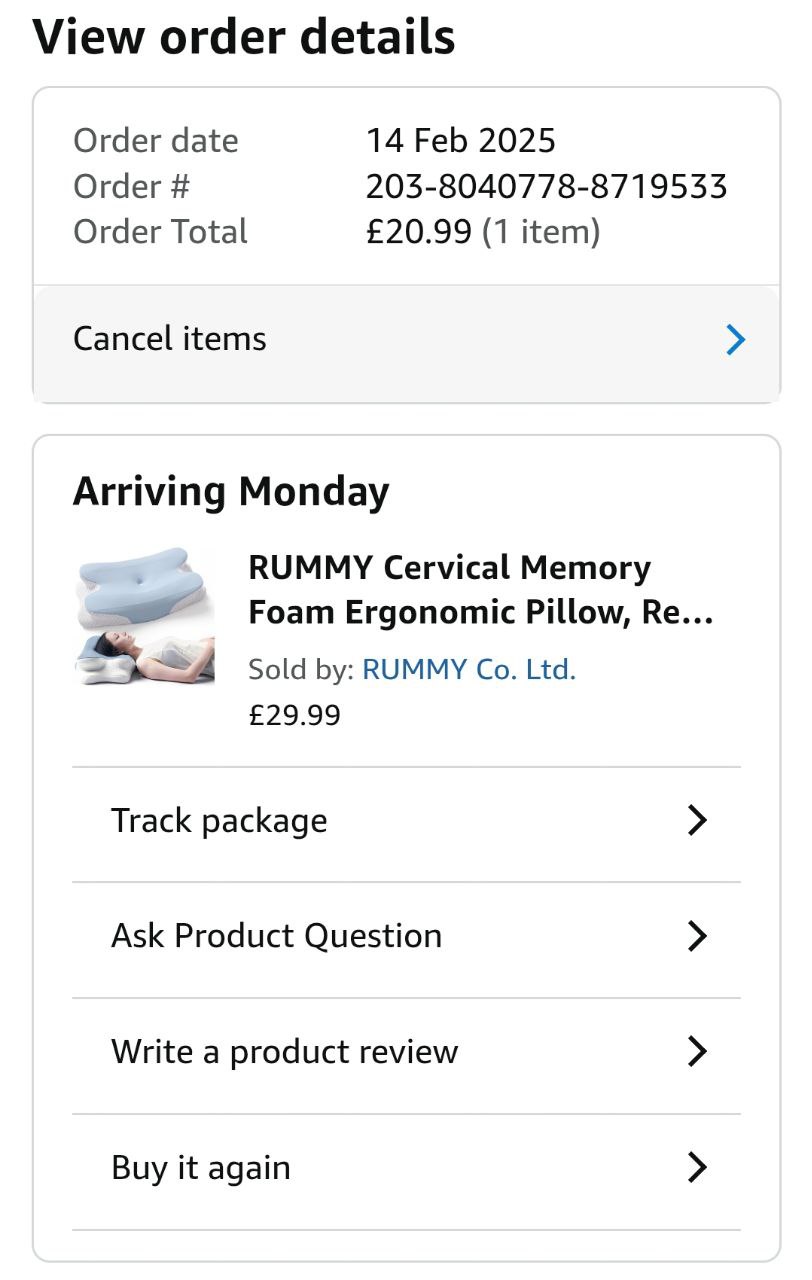Viewport: 812px width, 1280px height.
Task: Click the chevron for Write a product review
Action: 697,1052
